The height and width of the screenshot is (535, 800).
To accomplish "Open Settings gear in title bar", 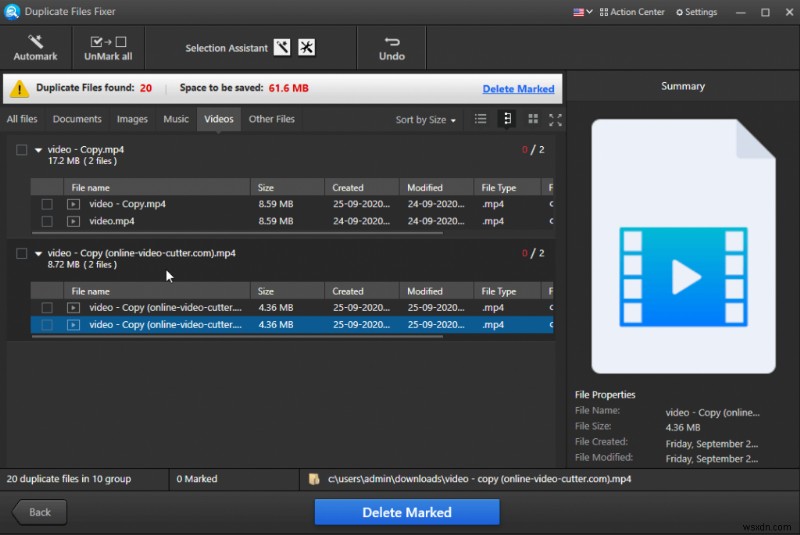I will [681, 12].
